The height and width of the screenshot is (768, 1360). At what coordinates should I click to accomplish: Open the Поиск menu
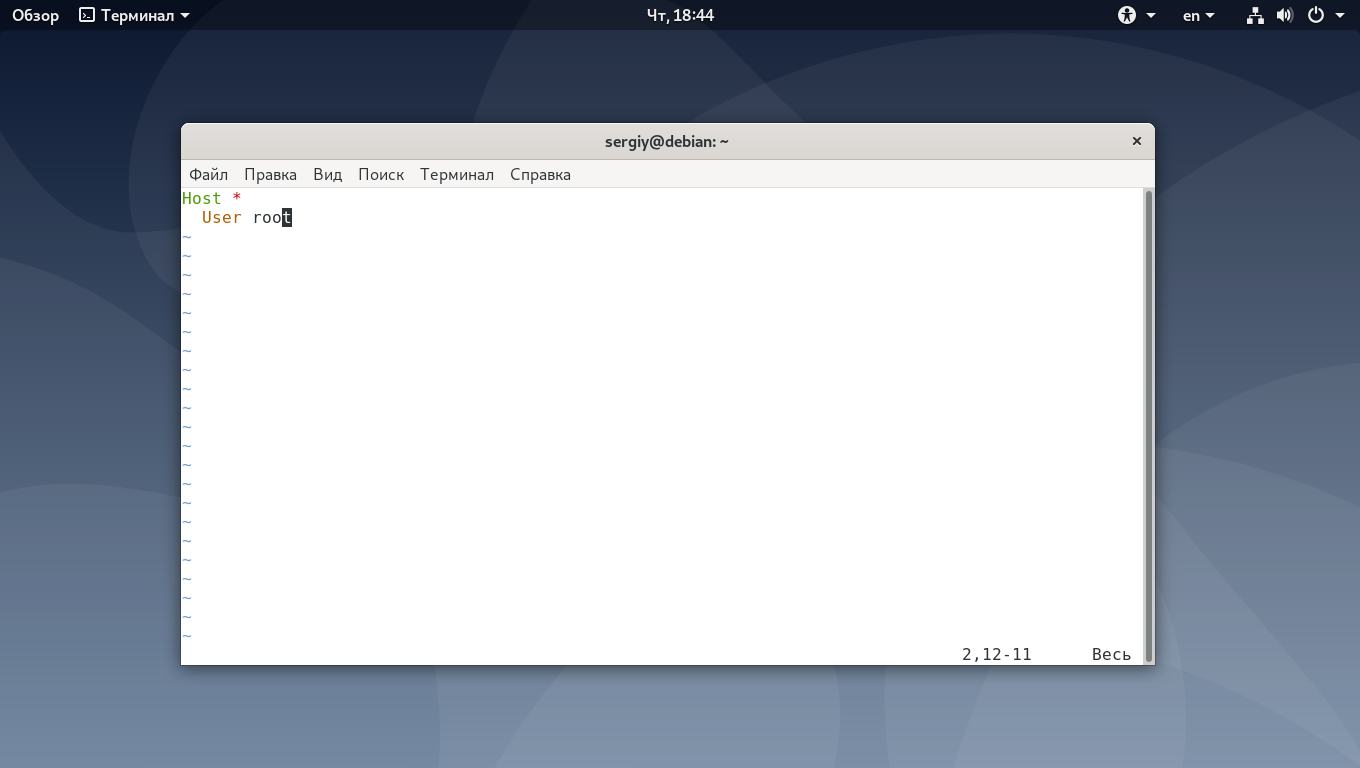[381, 174]
